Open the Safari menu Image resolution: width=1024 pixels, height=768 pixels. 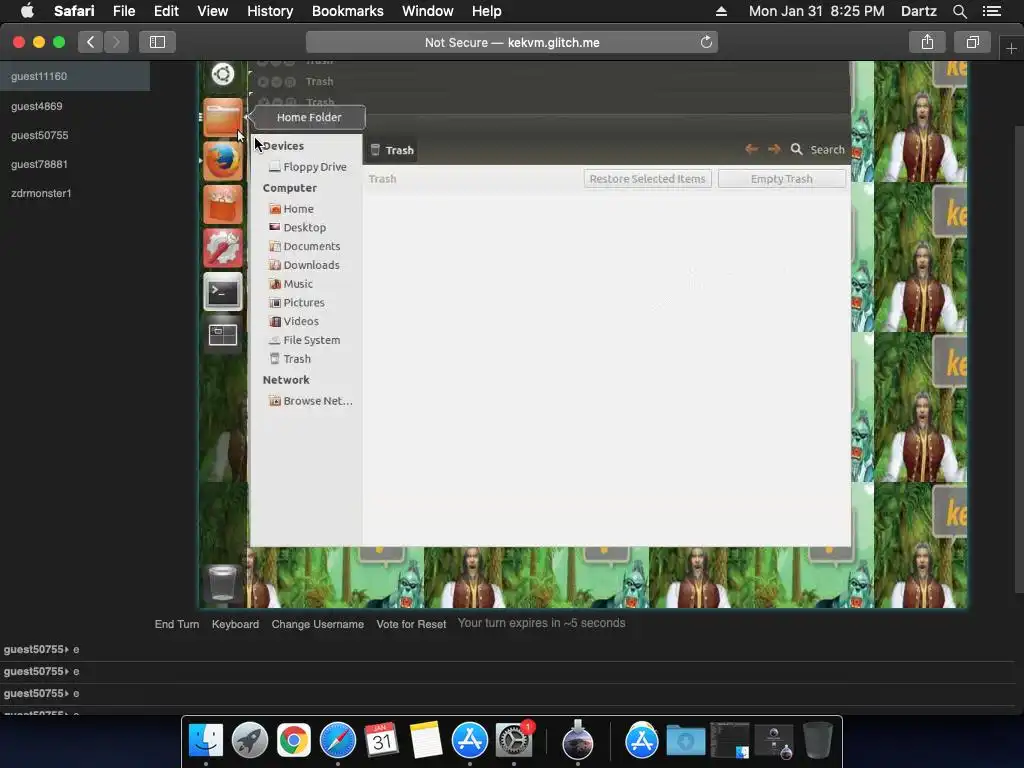(x=74, y=11)
